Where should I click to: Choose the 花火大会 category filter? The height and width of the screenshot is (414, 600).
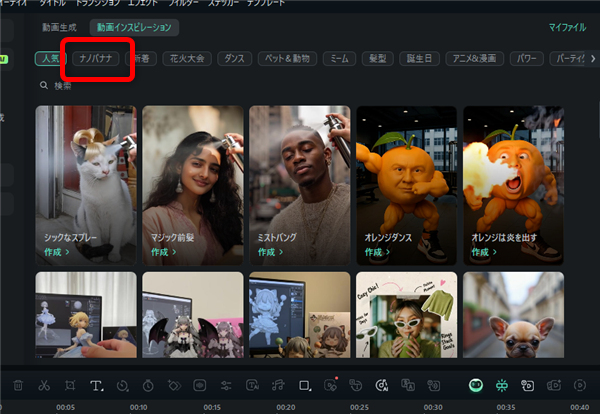184,59
